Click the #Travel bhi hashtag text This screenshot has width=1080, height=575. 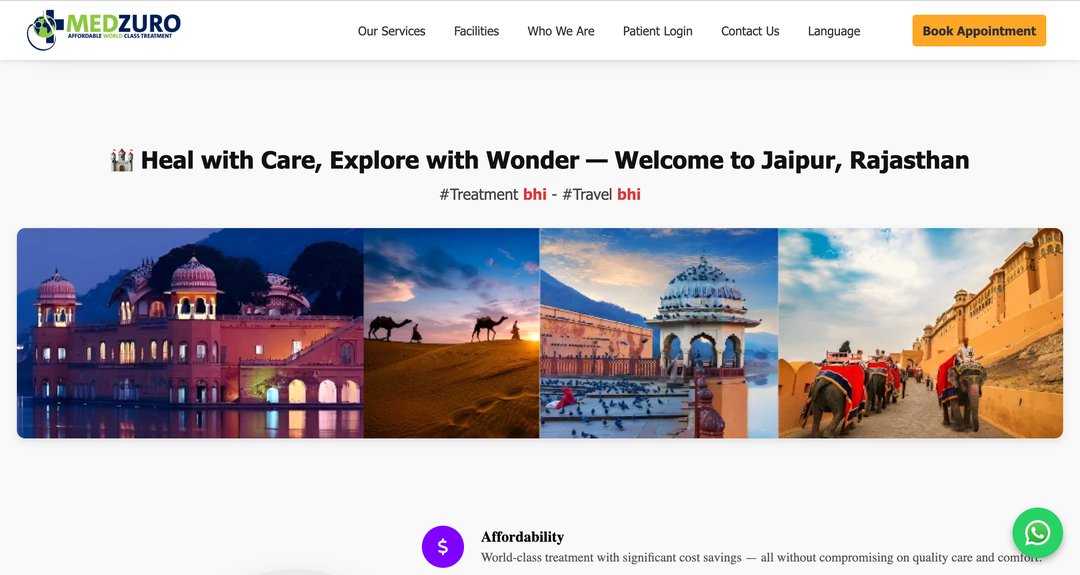click(x=601, y=194)
